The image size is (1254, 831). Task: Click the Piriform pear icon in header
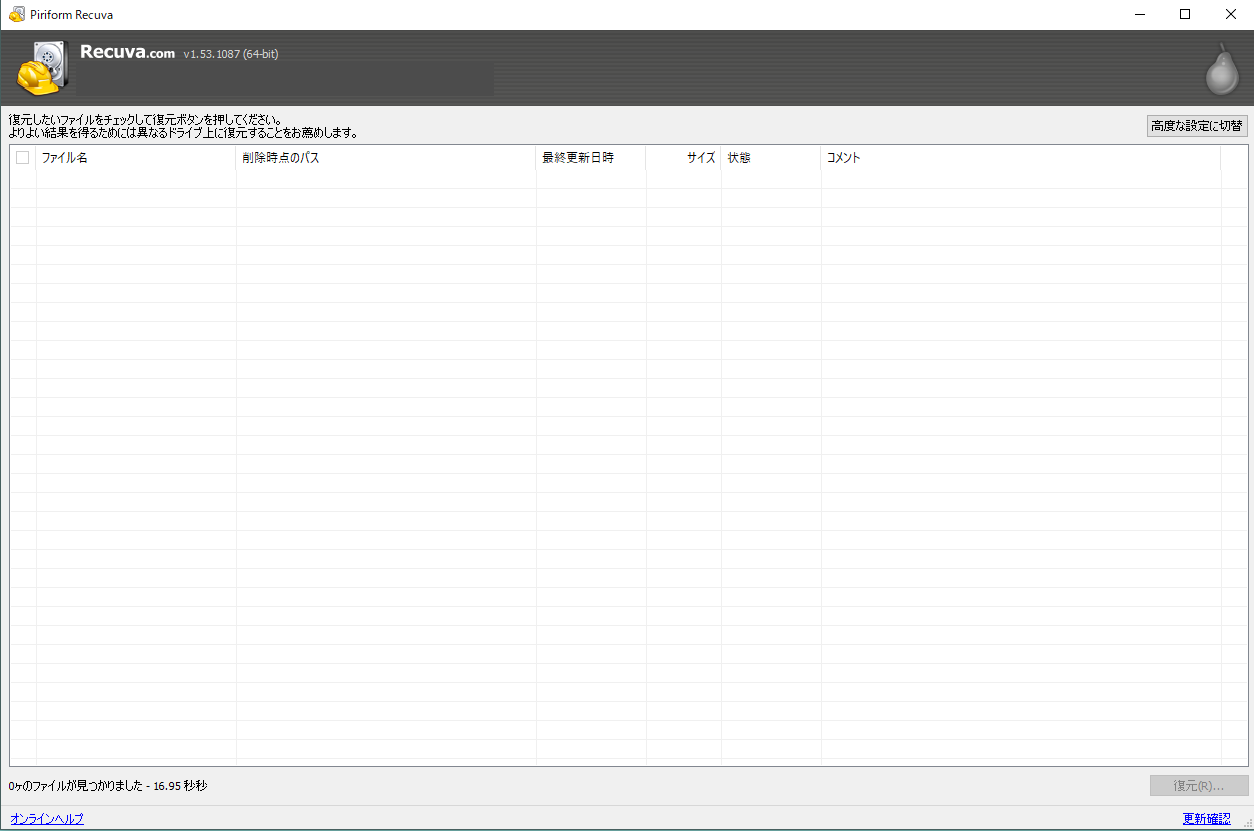click(x=1220, y=70)
